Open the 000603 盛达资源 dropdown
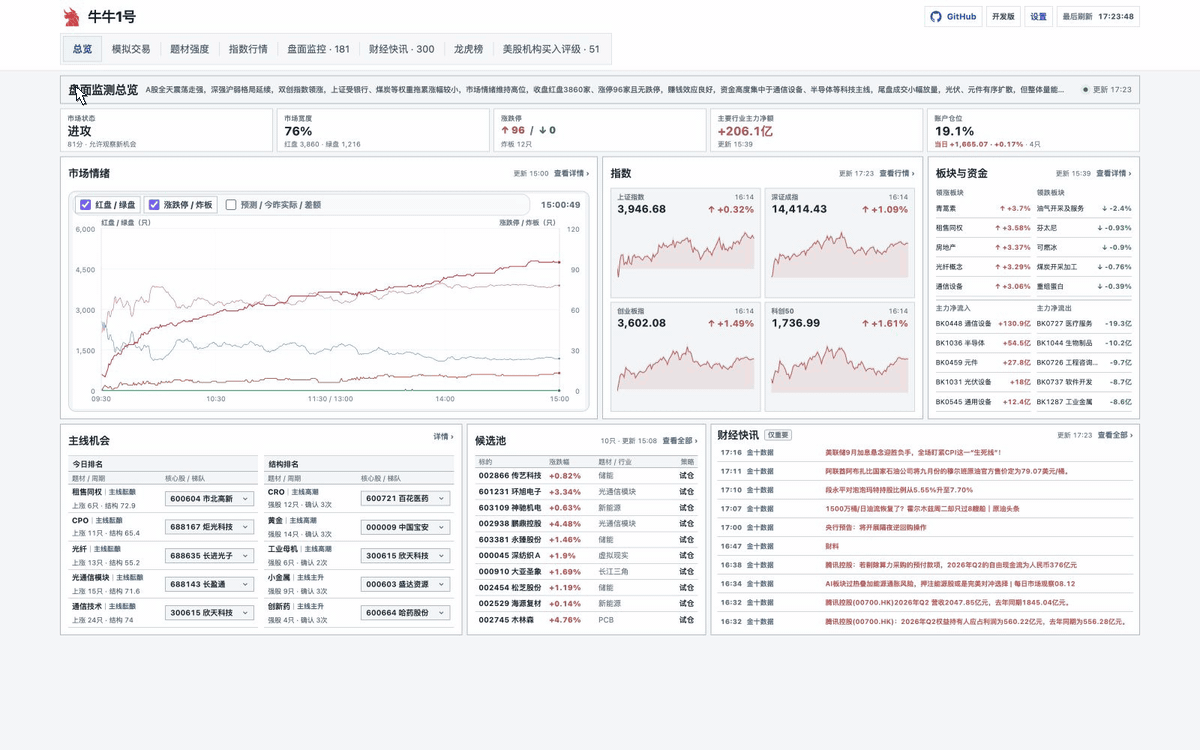 pyautogui.click(x=406, y=583)
